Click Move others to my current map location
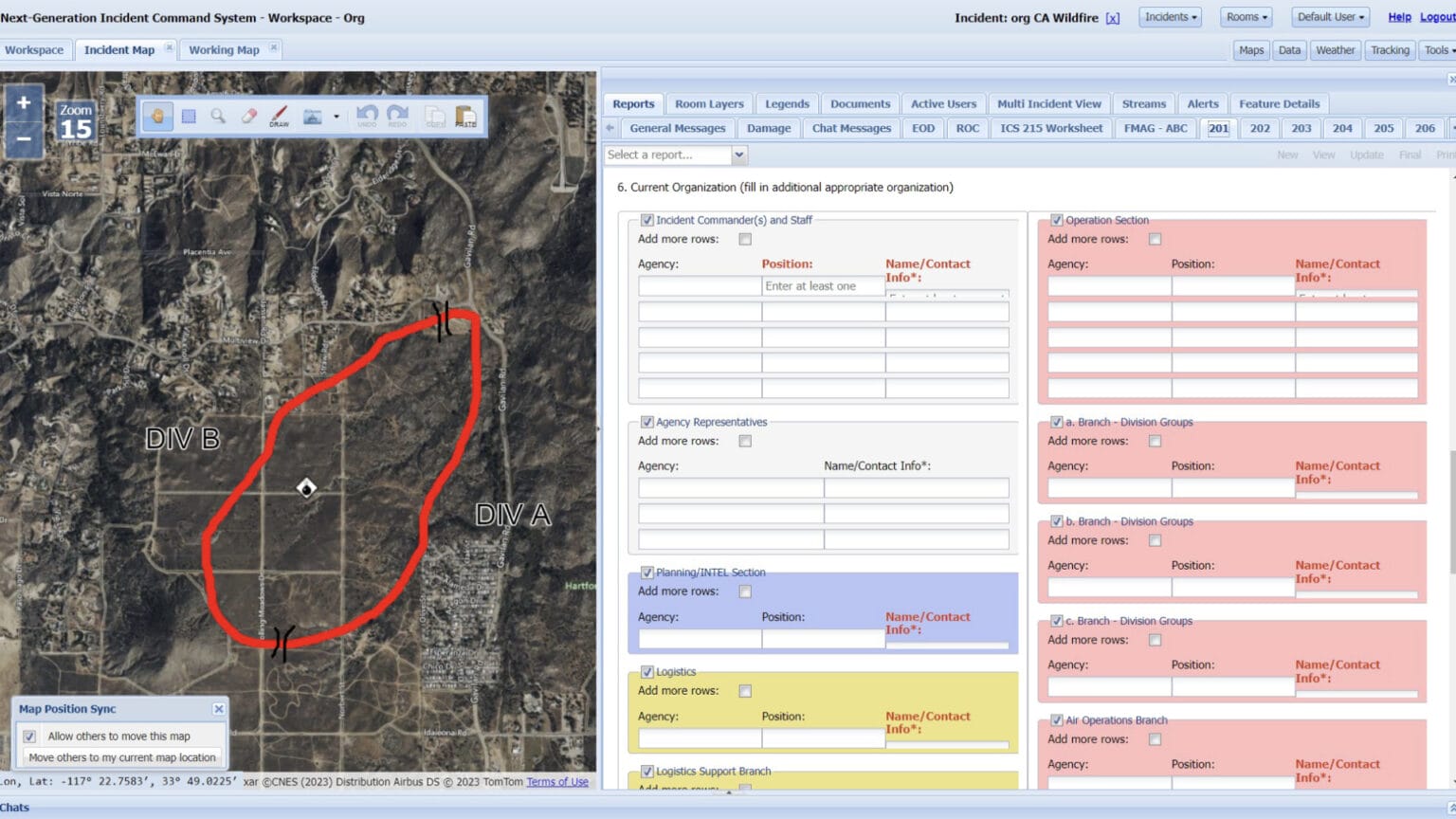The image size is (1456, 819). [x=122, y=757]
